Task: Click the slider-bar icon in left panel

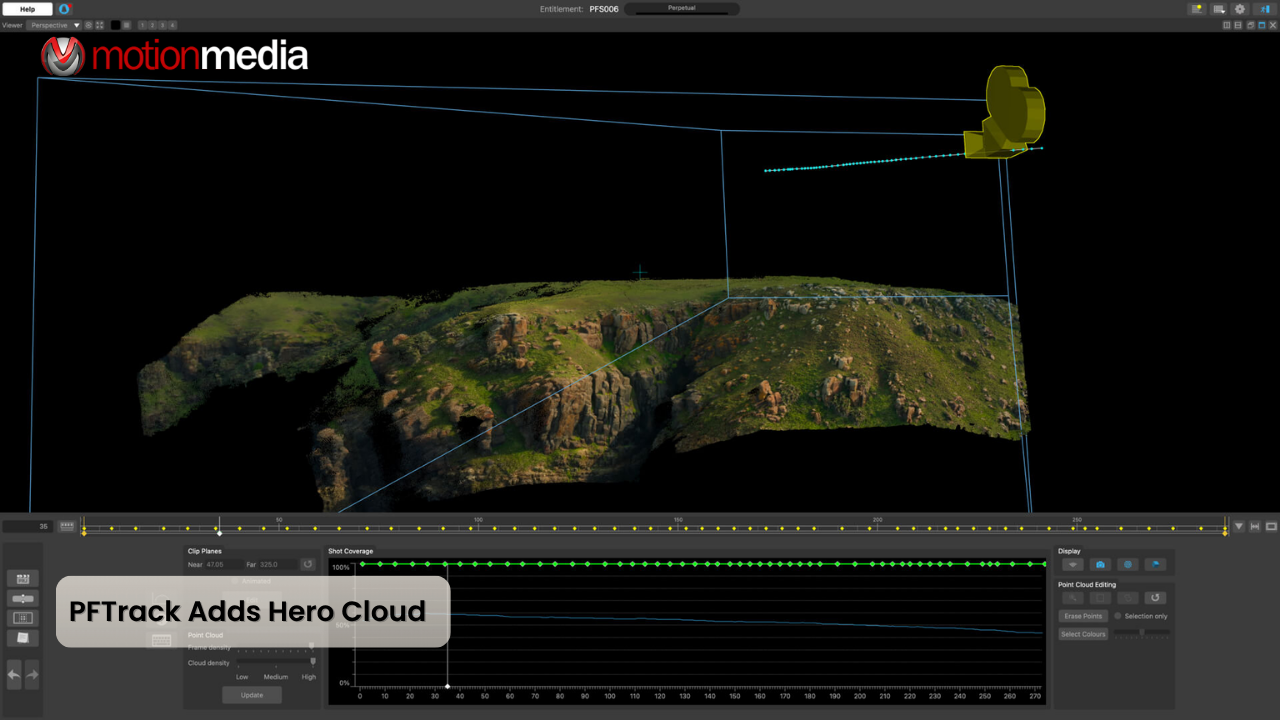Action: pos(23,599)
